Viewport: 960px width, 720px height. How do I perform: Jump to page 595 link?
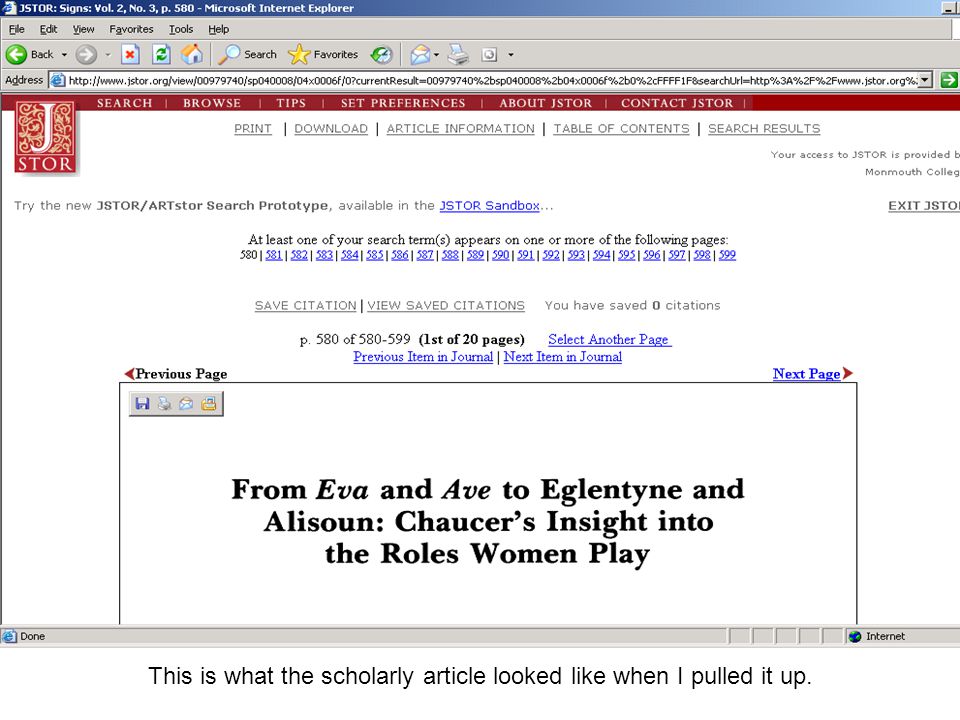(x=626, y=255)
